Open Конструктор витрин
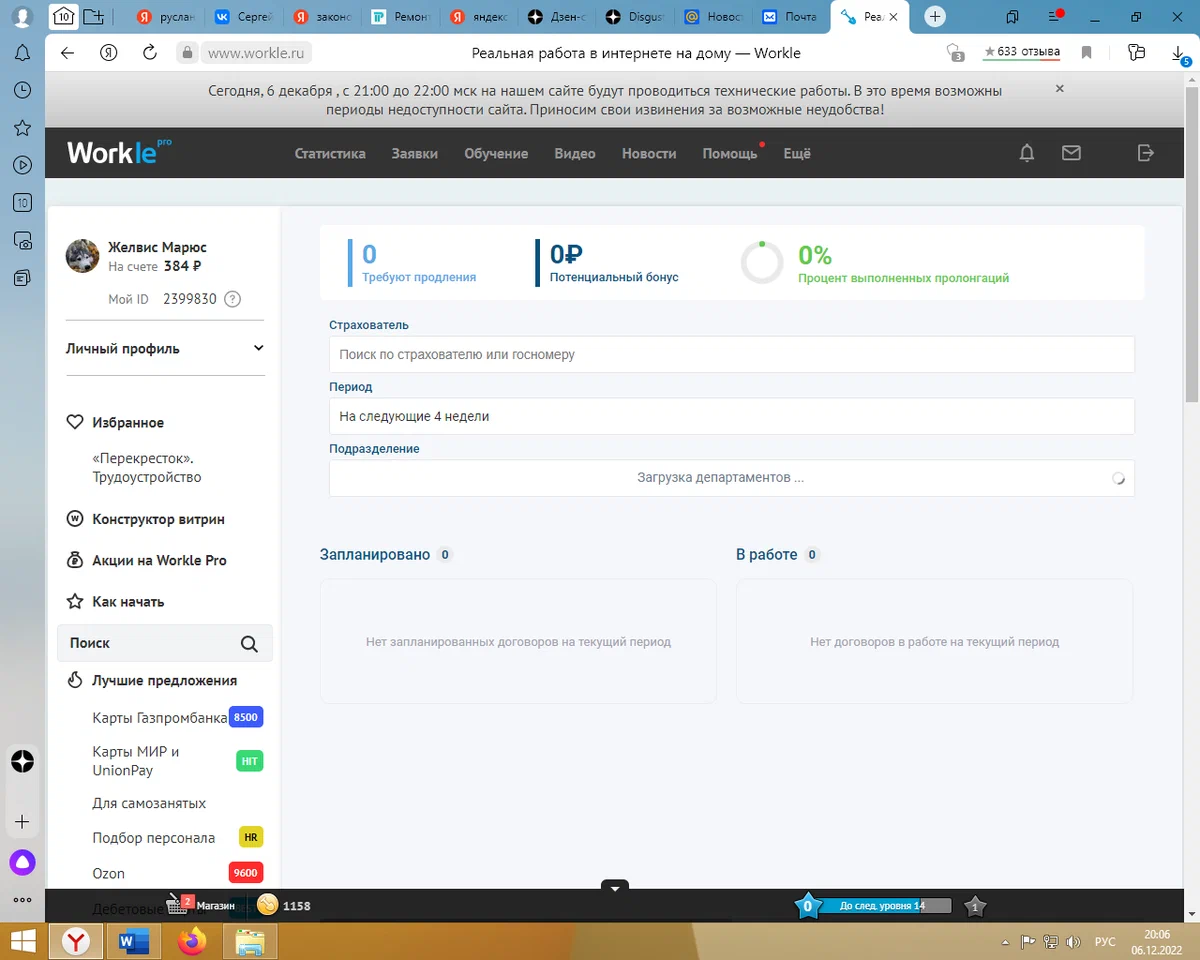 point(158,519)
